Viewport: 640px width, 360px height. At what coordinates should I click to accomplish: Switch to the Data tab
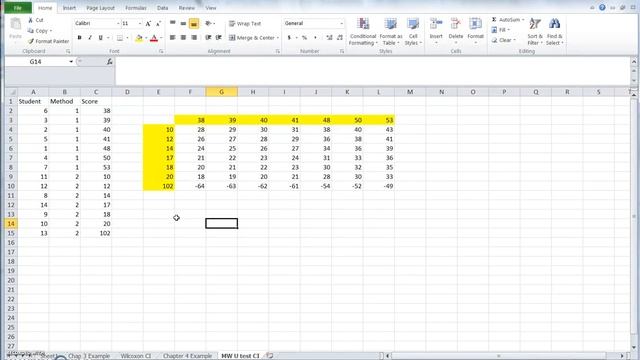pyautogui.click(x=162, y=8)
